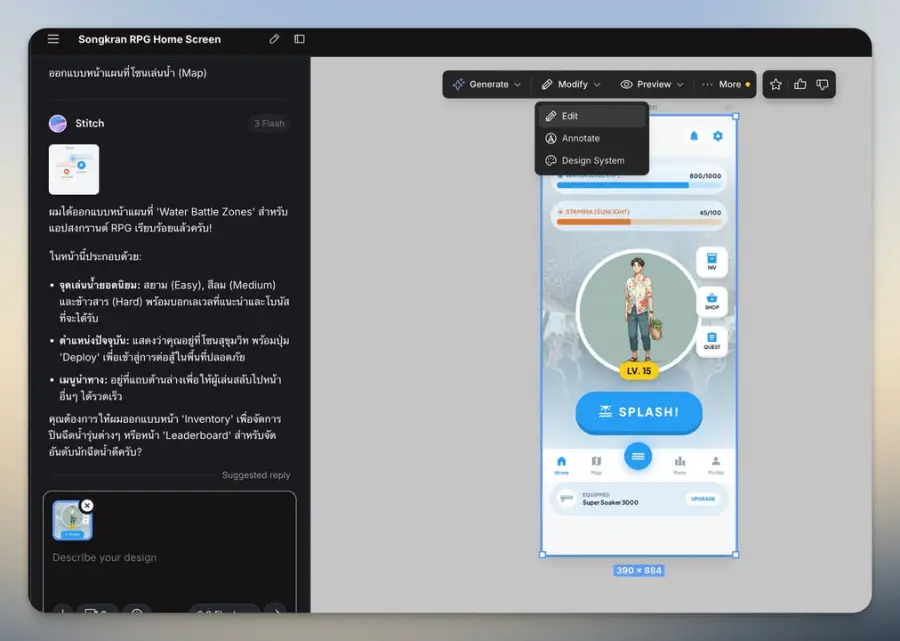Open the Generate dropdown
900x641 pixels.
coord(486,84)
